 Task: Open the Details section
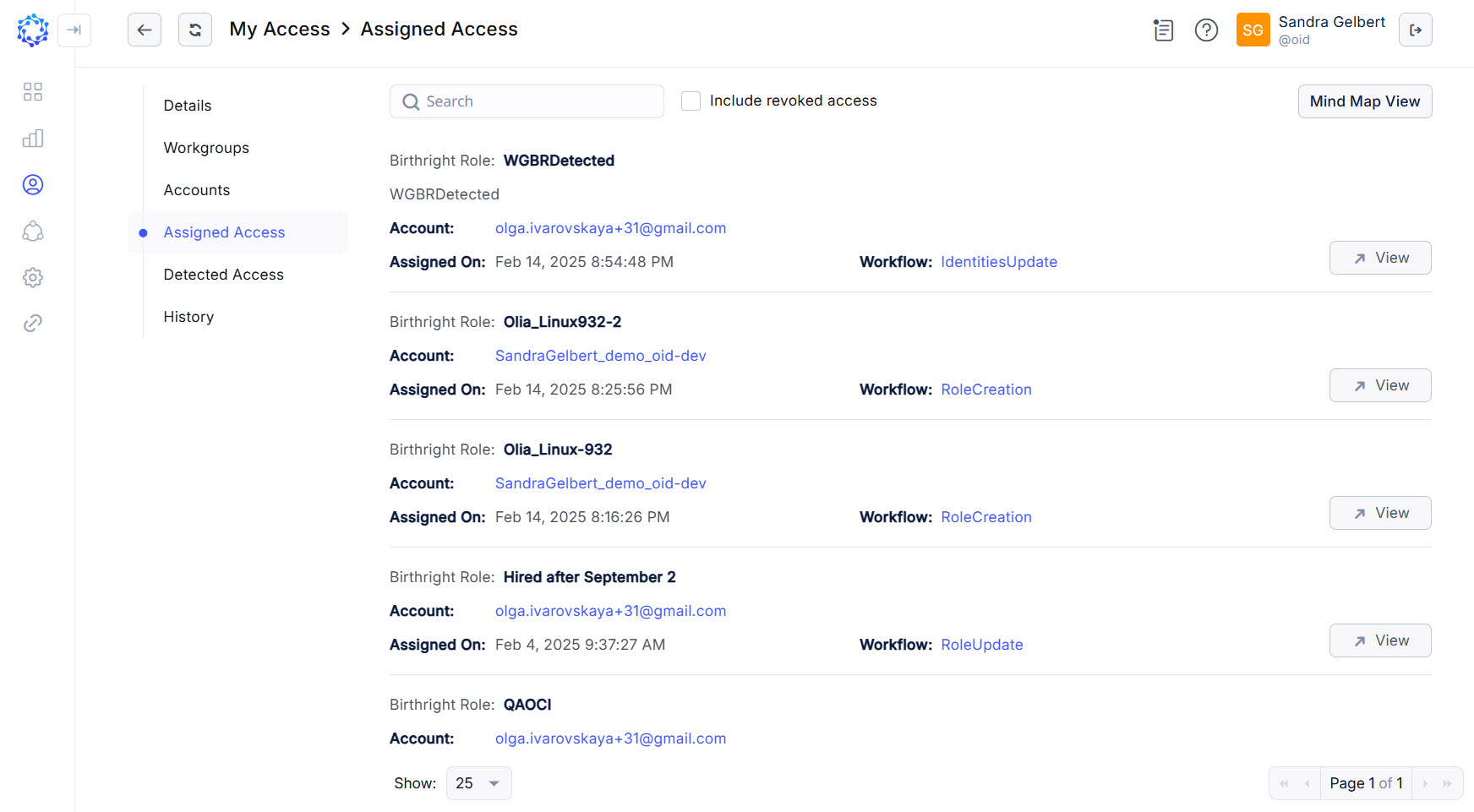[x=188, y=106]
